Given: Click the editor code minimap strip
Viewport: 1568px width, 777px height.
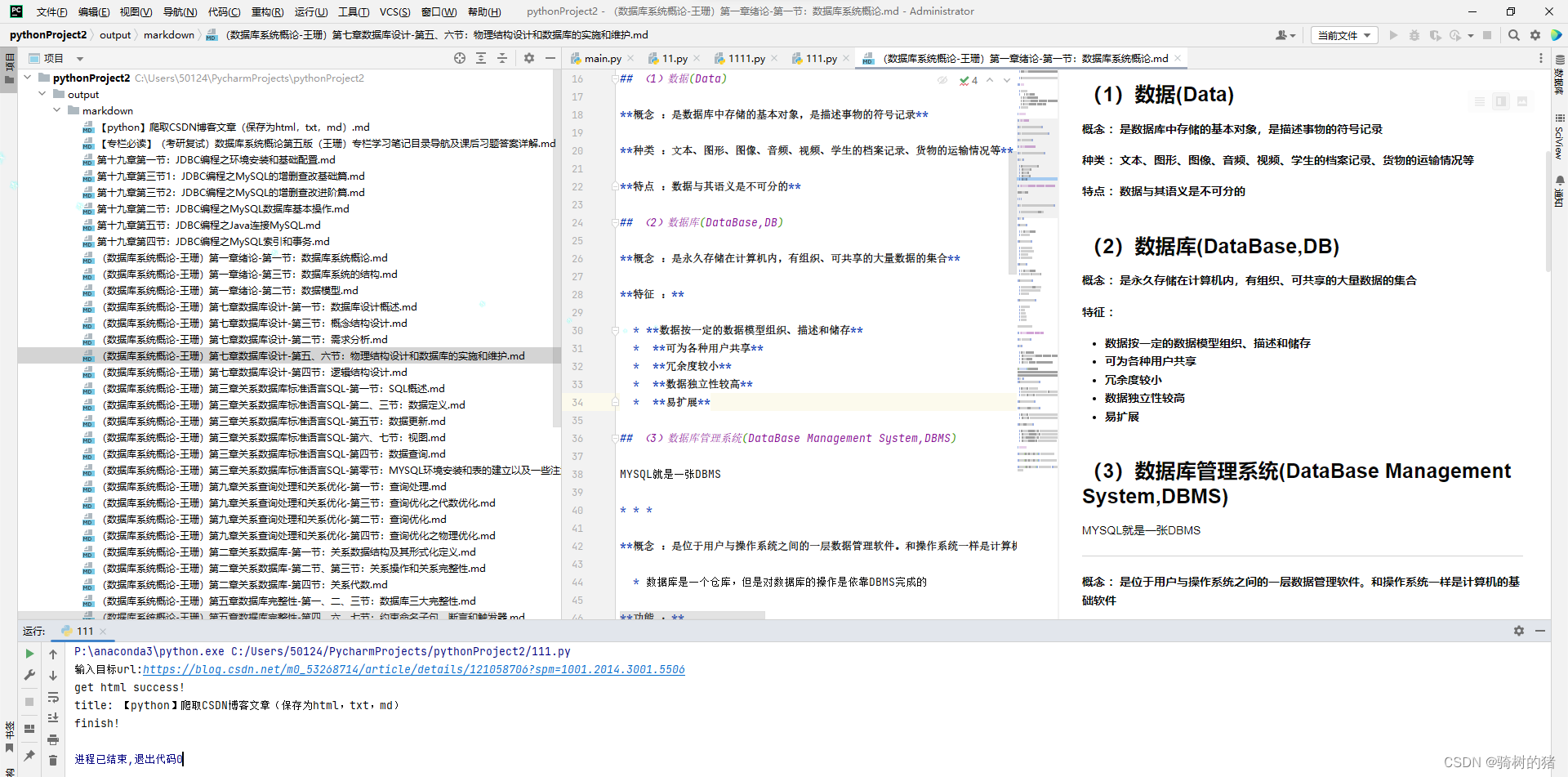Looking at the screenshot, I should point(1037,270).
